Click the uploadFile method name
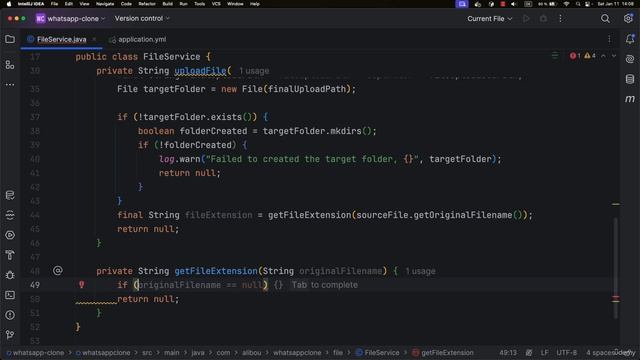640x360 pixels. tap(200, 71)
